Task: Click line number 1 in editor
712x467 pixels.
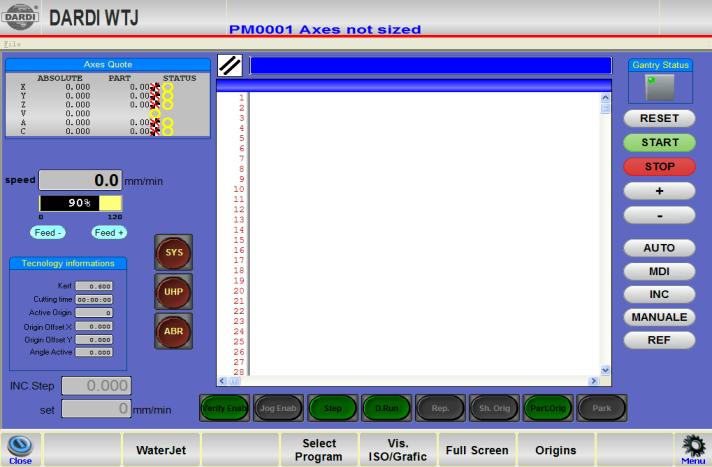Action: point(241,98)
